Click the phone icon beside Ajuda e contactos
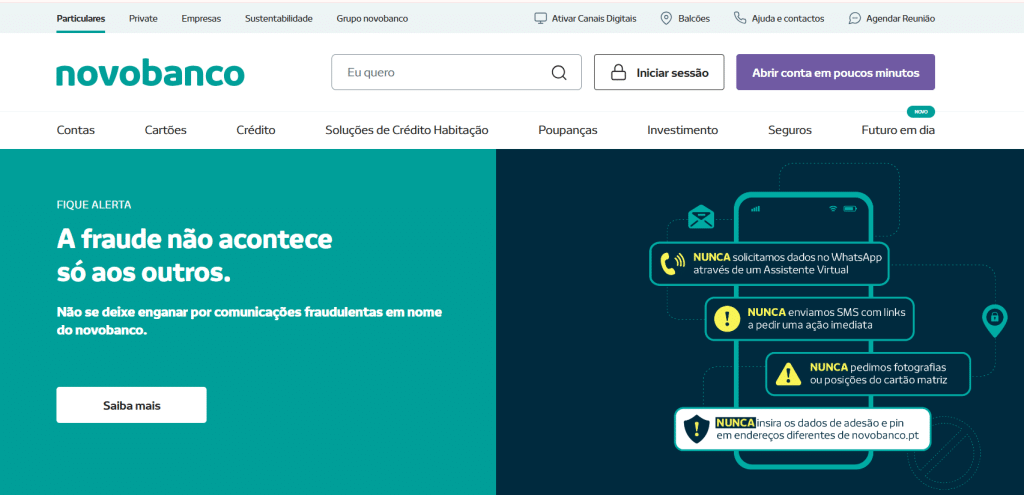The width and height of the screenshot is (1024, 495). [740, 18]
